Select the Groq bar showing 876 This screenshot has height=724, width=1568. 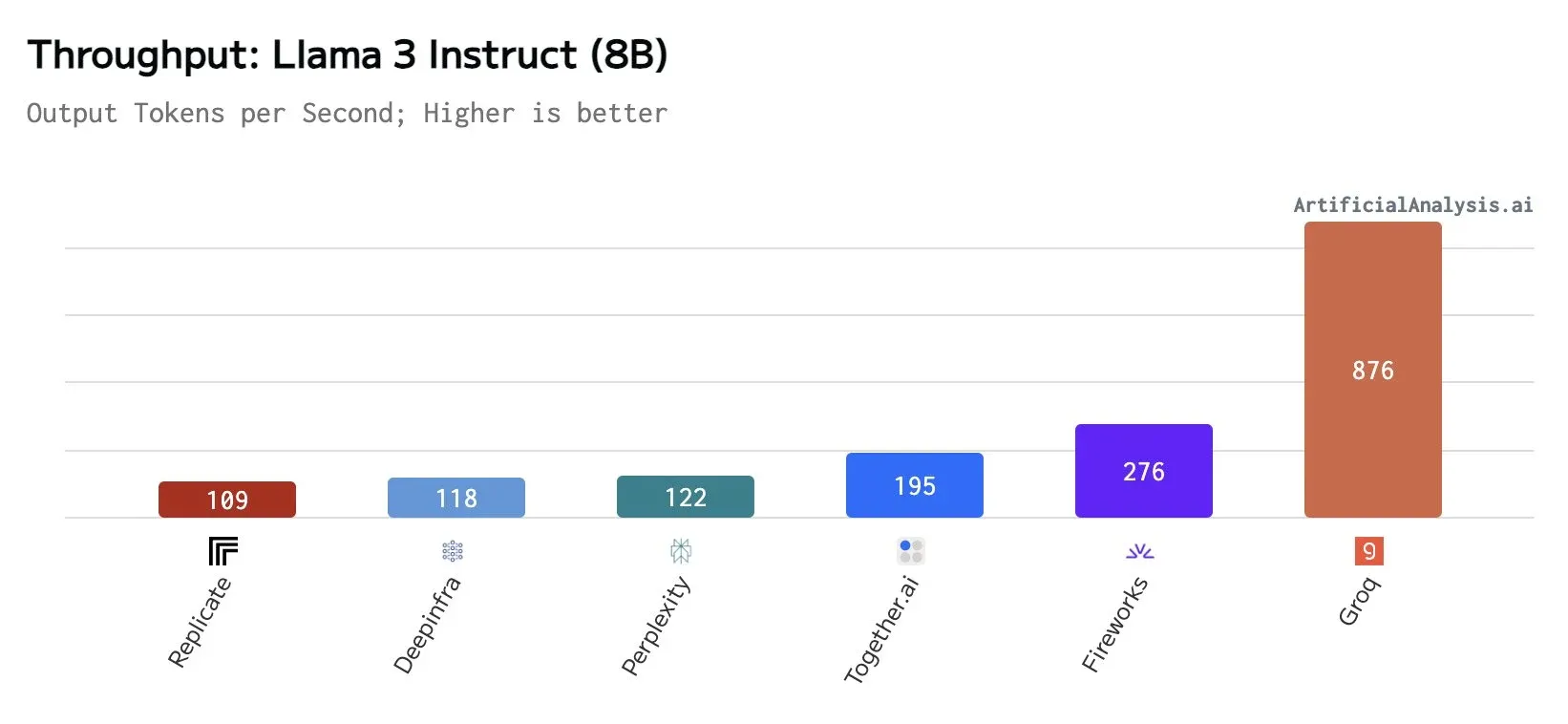1373,370
